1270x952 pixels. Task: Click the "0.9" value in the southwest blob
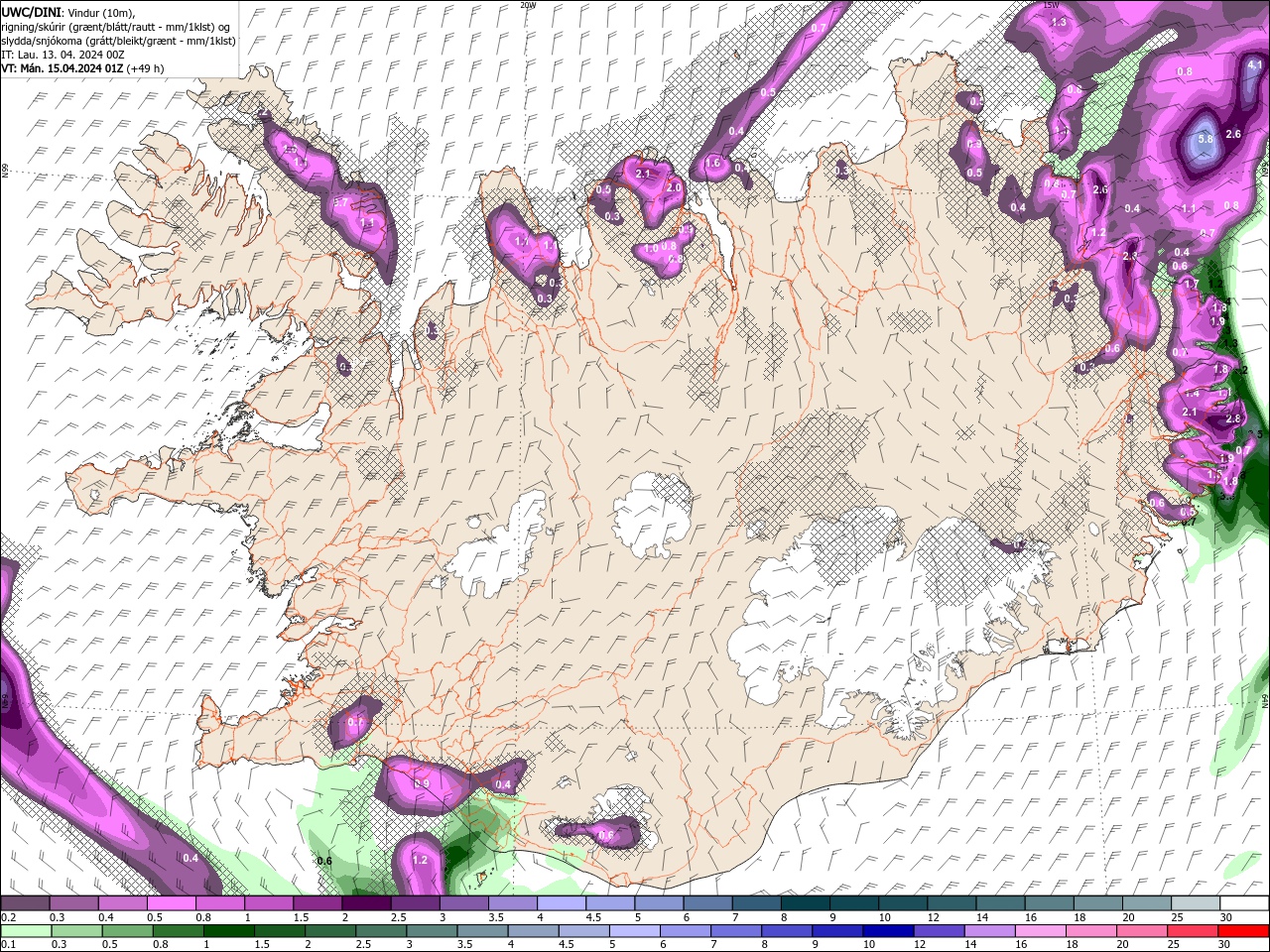click(422, 783)
